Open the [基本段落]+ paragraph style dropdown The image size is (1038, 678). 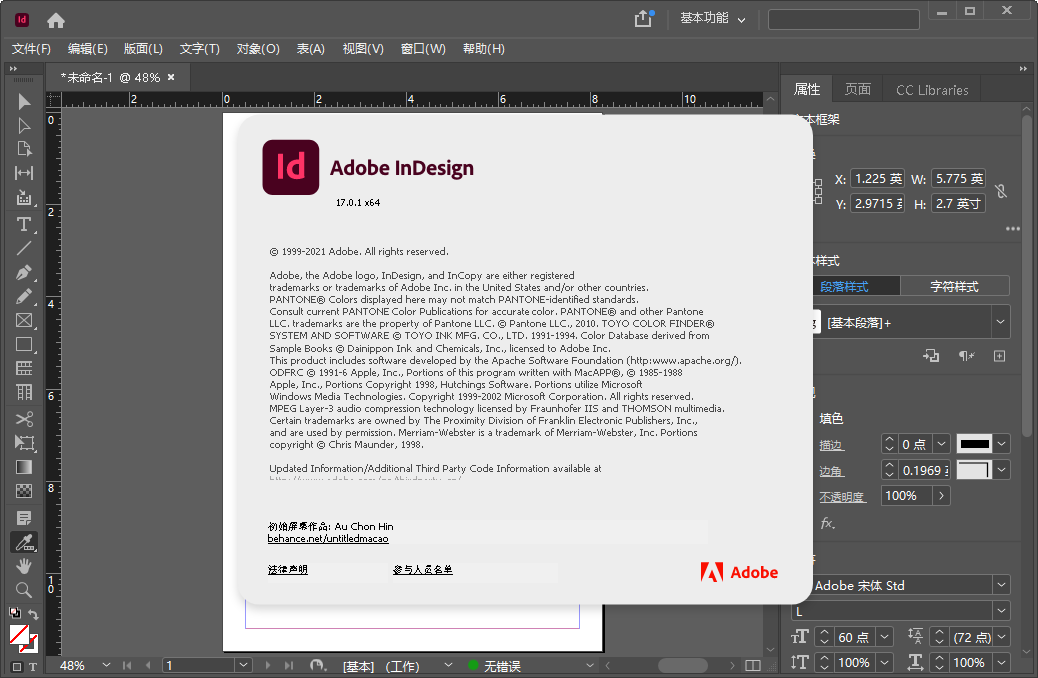1001,321
